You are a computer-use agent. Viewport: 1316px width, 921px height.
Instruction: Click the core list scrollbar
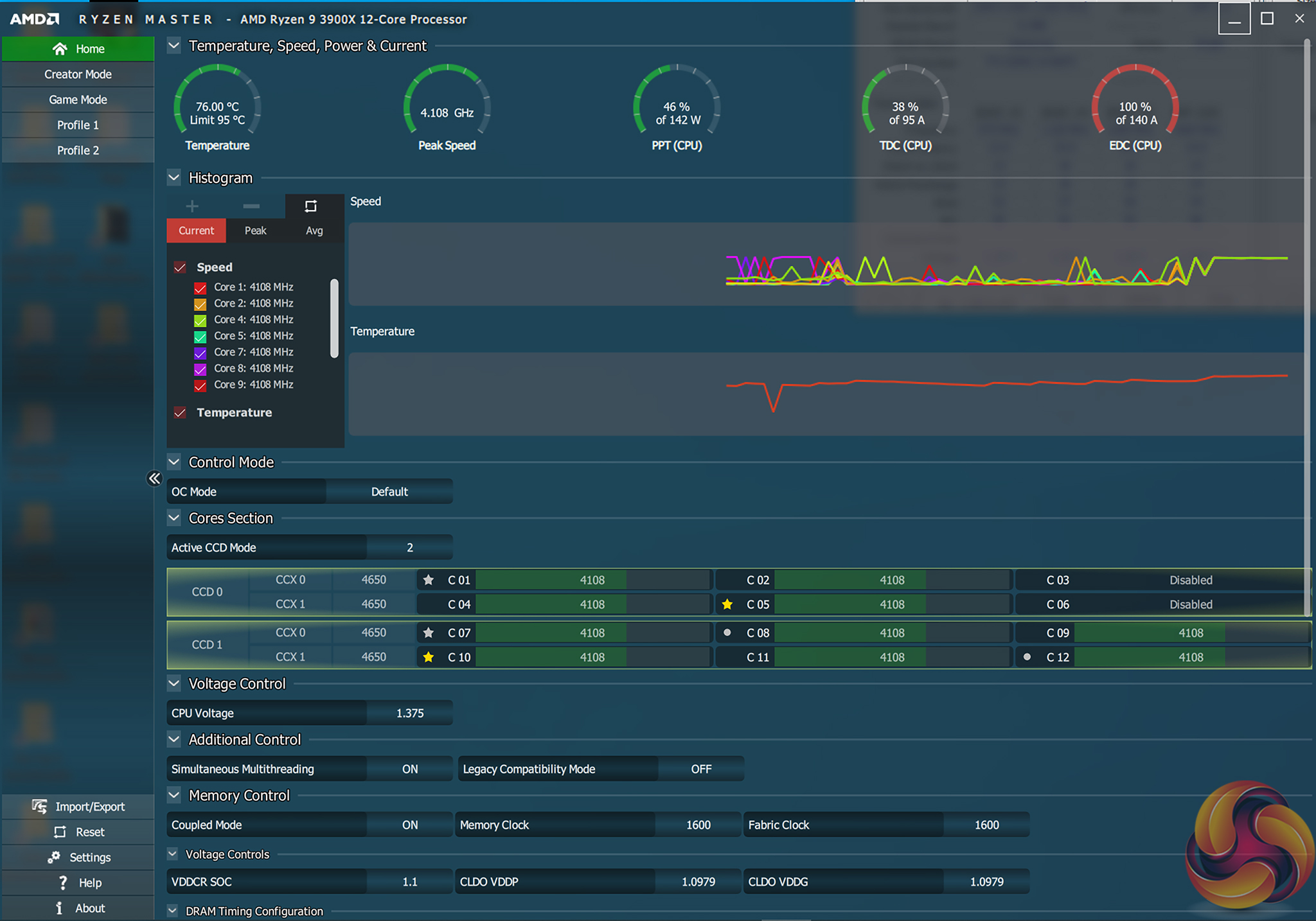pyautogui.click(x=334, y=318)
